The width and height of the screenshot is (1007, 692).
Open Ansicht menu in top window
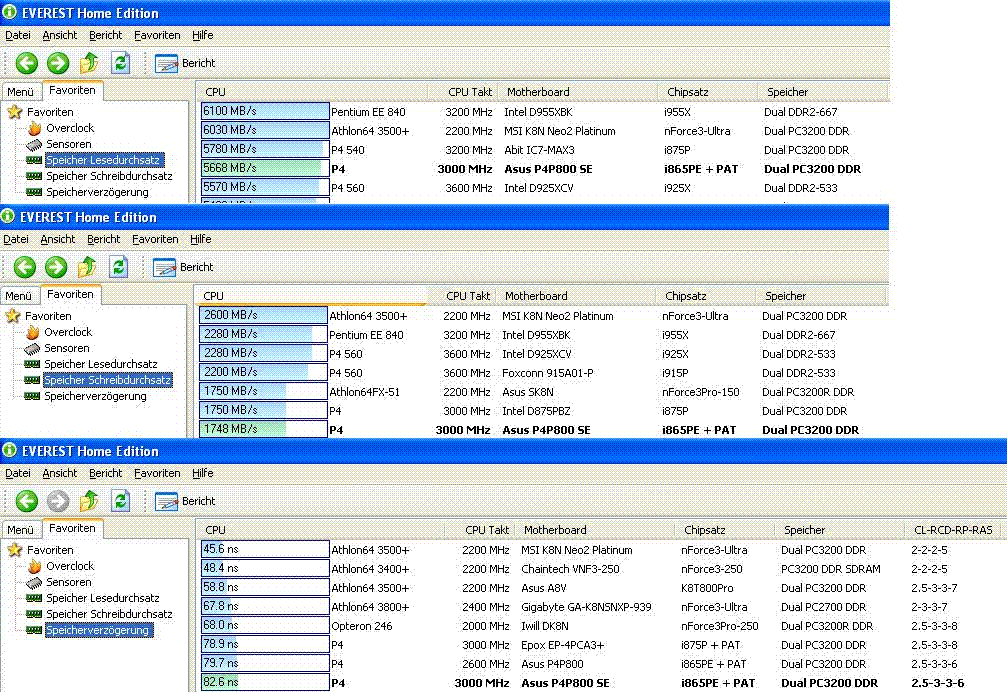click(x=60, y=35)
